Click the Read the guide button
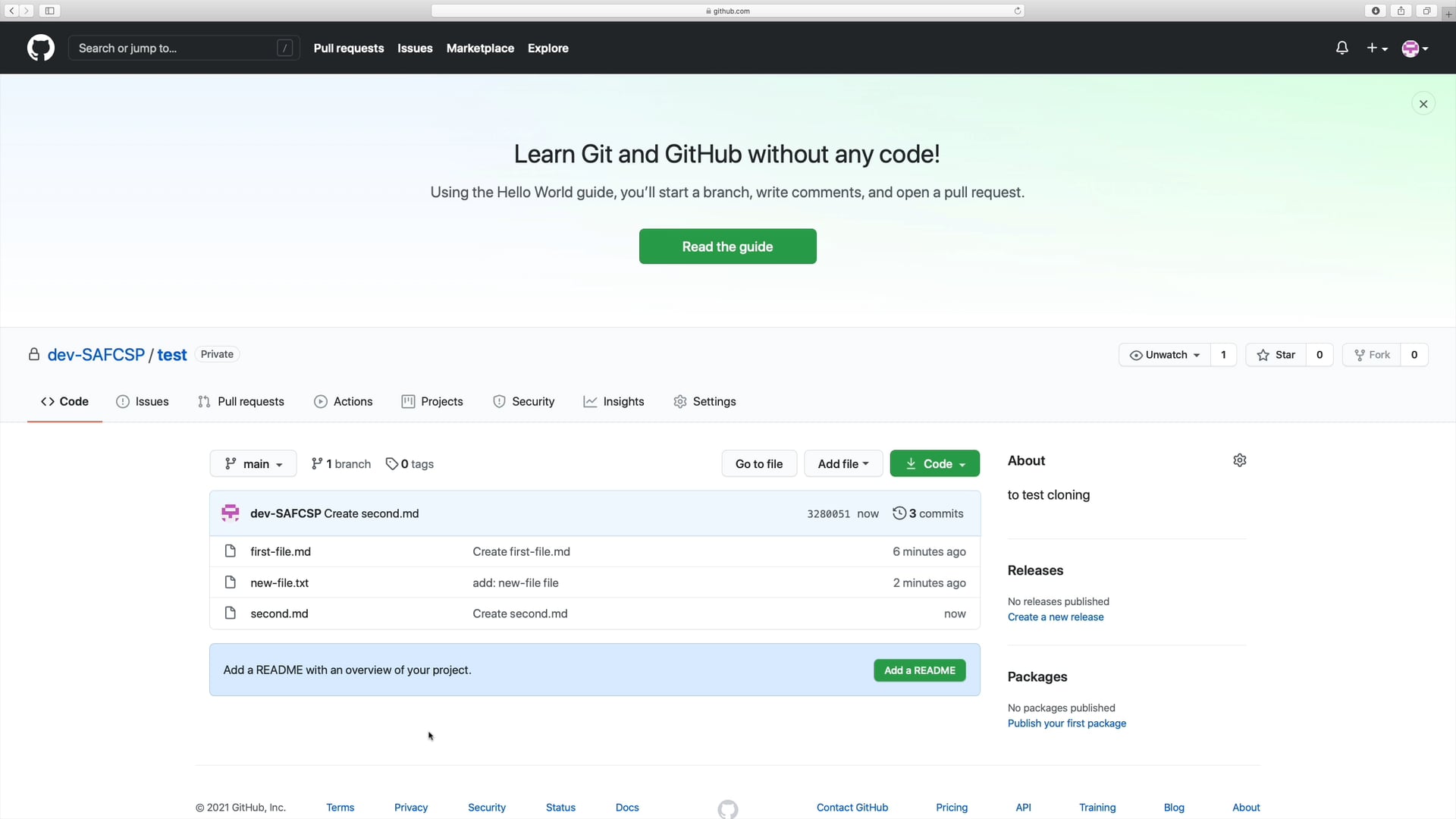Viewport: 1456px width, 819px height. [728, 246]
